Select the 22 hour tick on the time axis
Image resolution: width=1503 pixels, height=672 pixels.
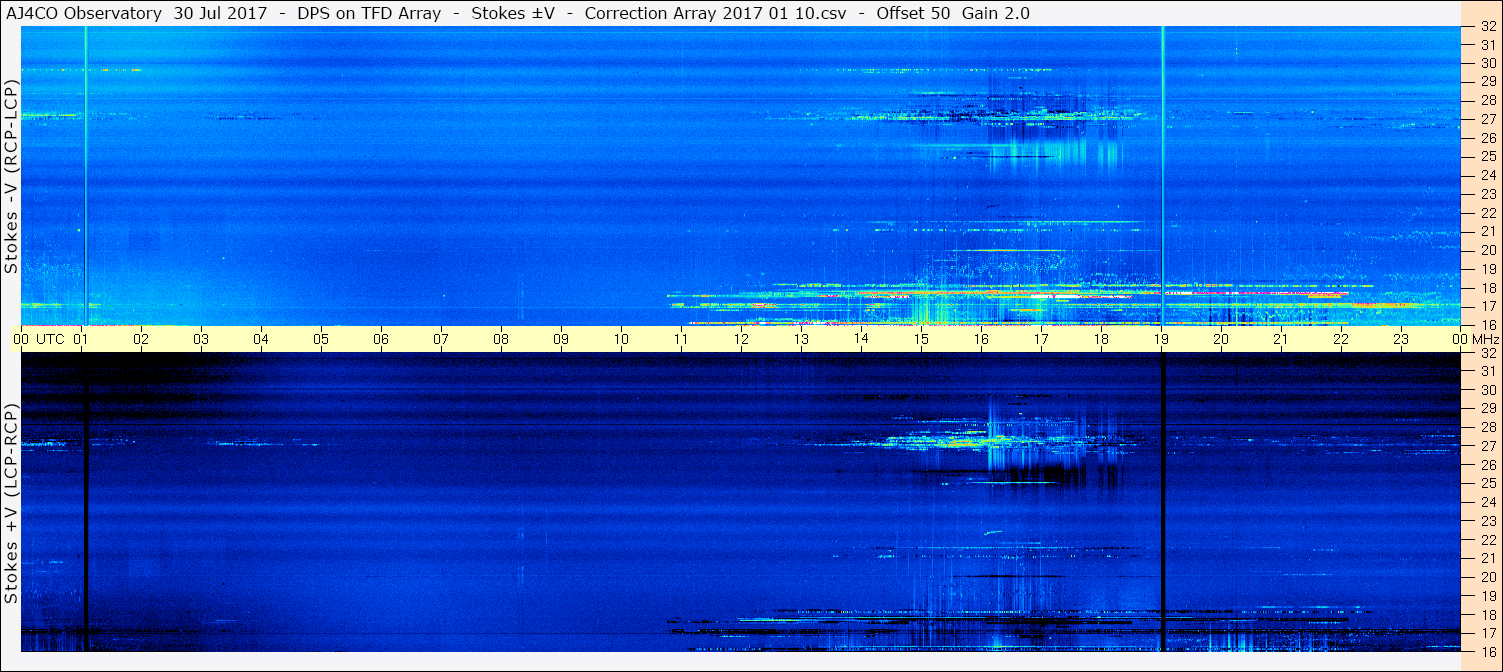[x=1341, y=339]
